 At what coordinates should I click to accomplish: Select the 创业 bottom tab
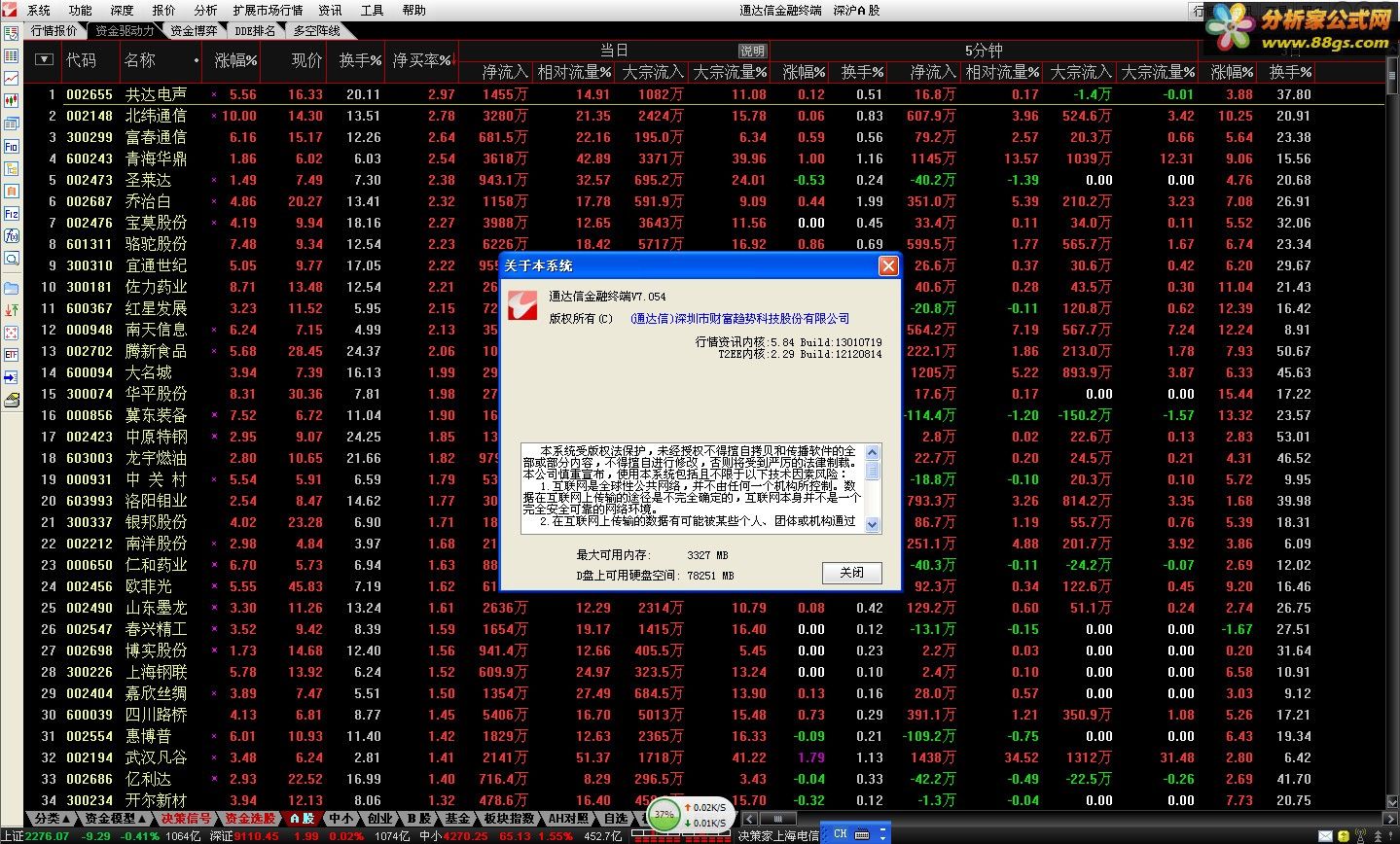[380, 819]
